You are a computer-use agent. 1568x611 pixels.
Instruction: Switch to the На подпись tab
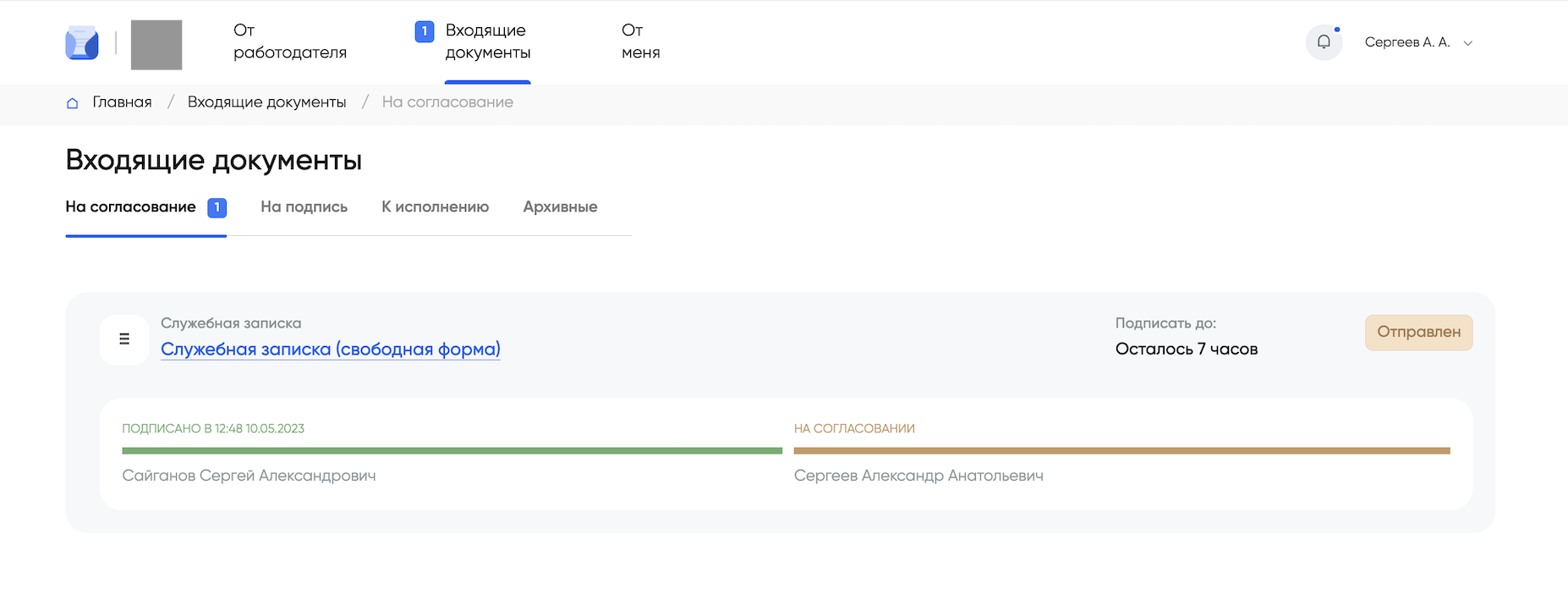(304, 207)
